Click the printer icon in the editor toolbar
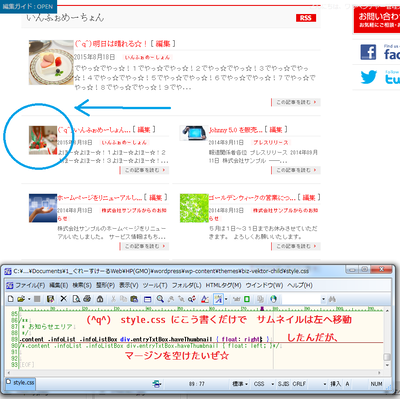Image resolution: width=400 pixels, height=399 pixels. pyautogui.click(x=87, y=299)
